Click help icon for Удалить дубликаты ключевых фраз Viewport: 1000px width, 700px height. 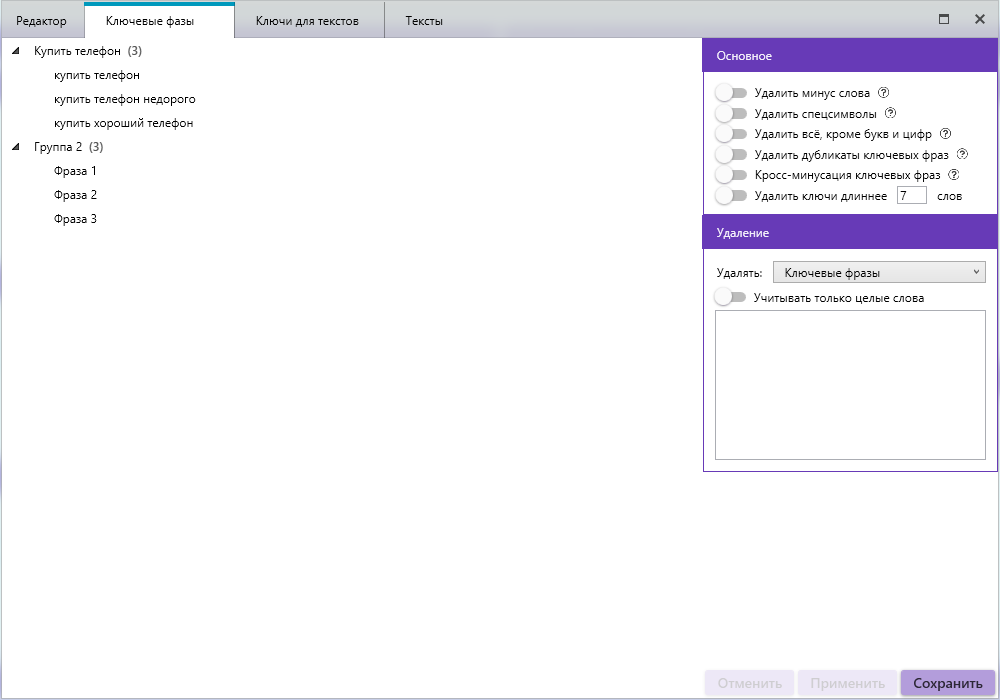[x=962, y=155]
